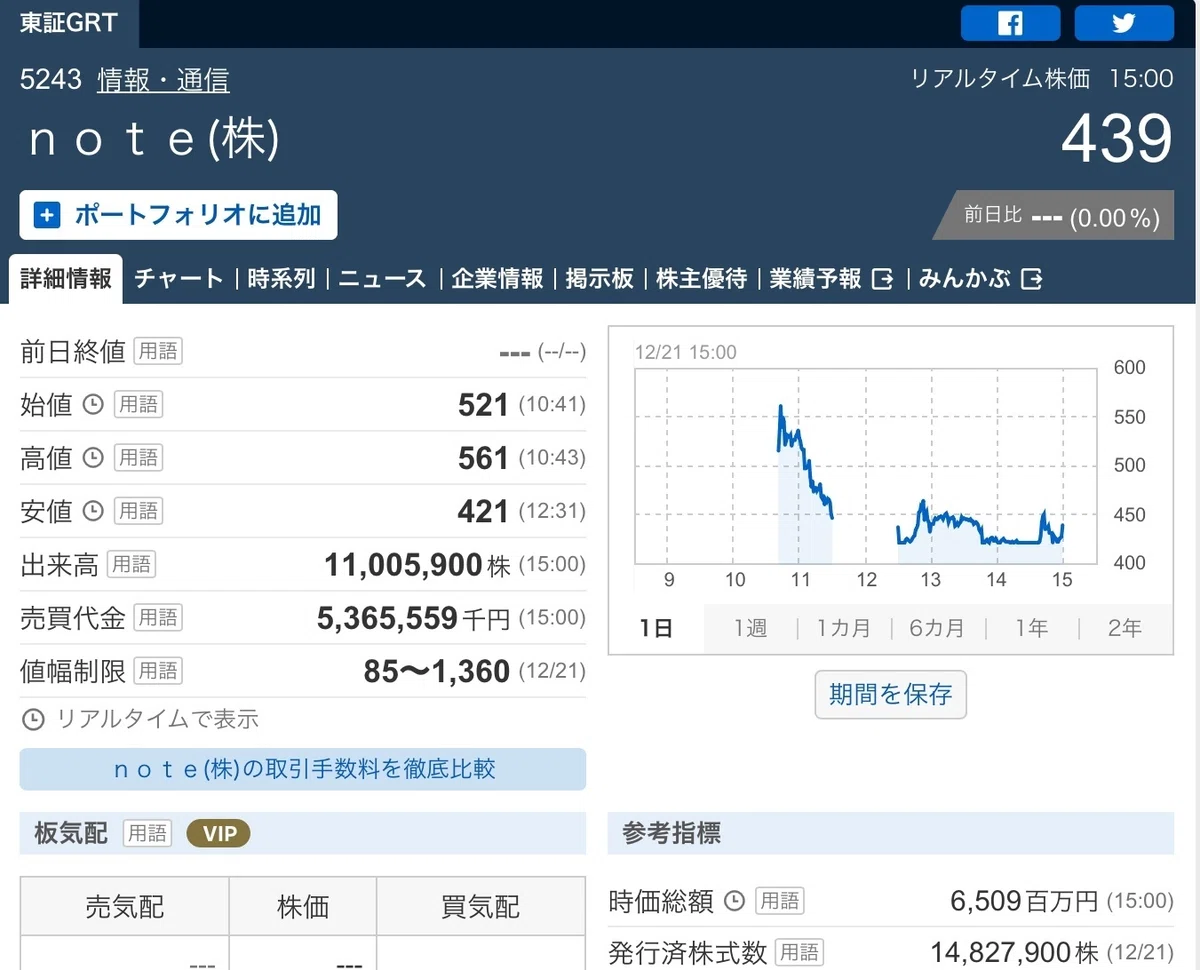The height and width of the screenshot is (970, 1200).
Task: Open 用語 glossary for 始値
Action: 138,404
